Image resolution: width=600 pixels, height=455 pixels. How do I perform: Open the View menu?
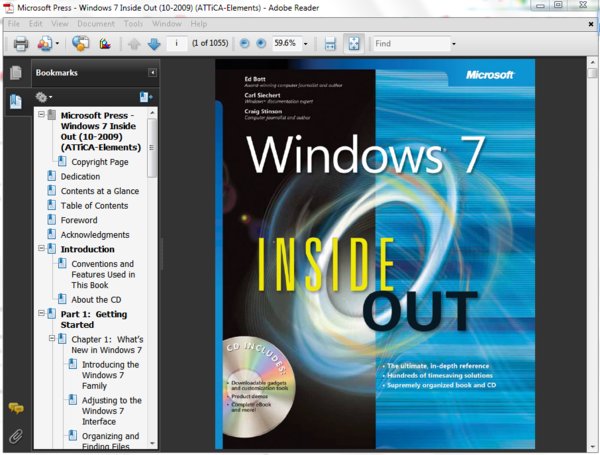60,24
